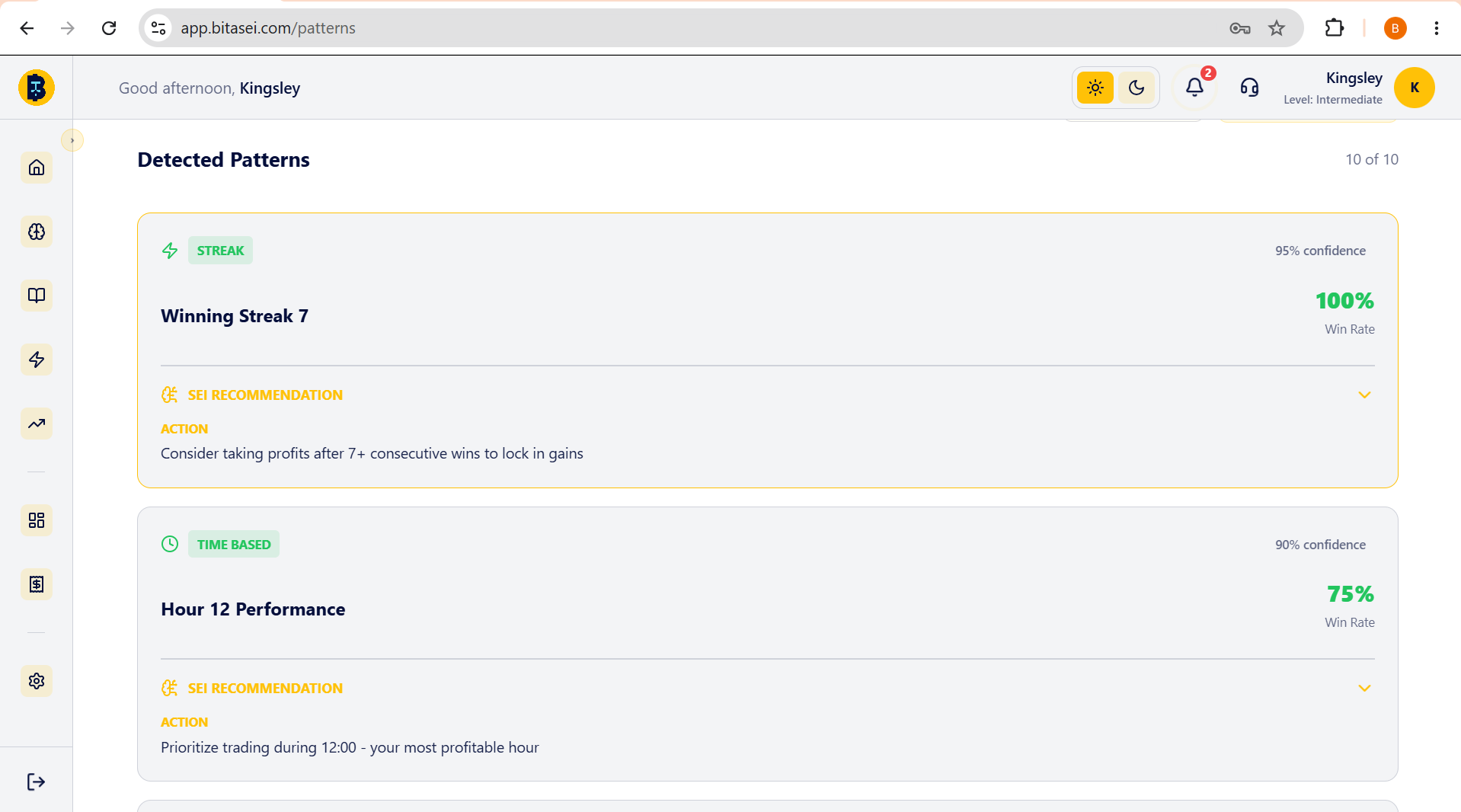
Task: Switch to light mode sun toggle
Action: tap(1095, 88)
